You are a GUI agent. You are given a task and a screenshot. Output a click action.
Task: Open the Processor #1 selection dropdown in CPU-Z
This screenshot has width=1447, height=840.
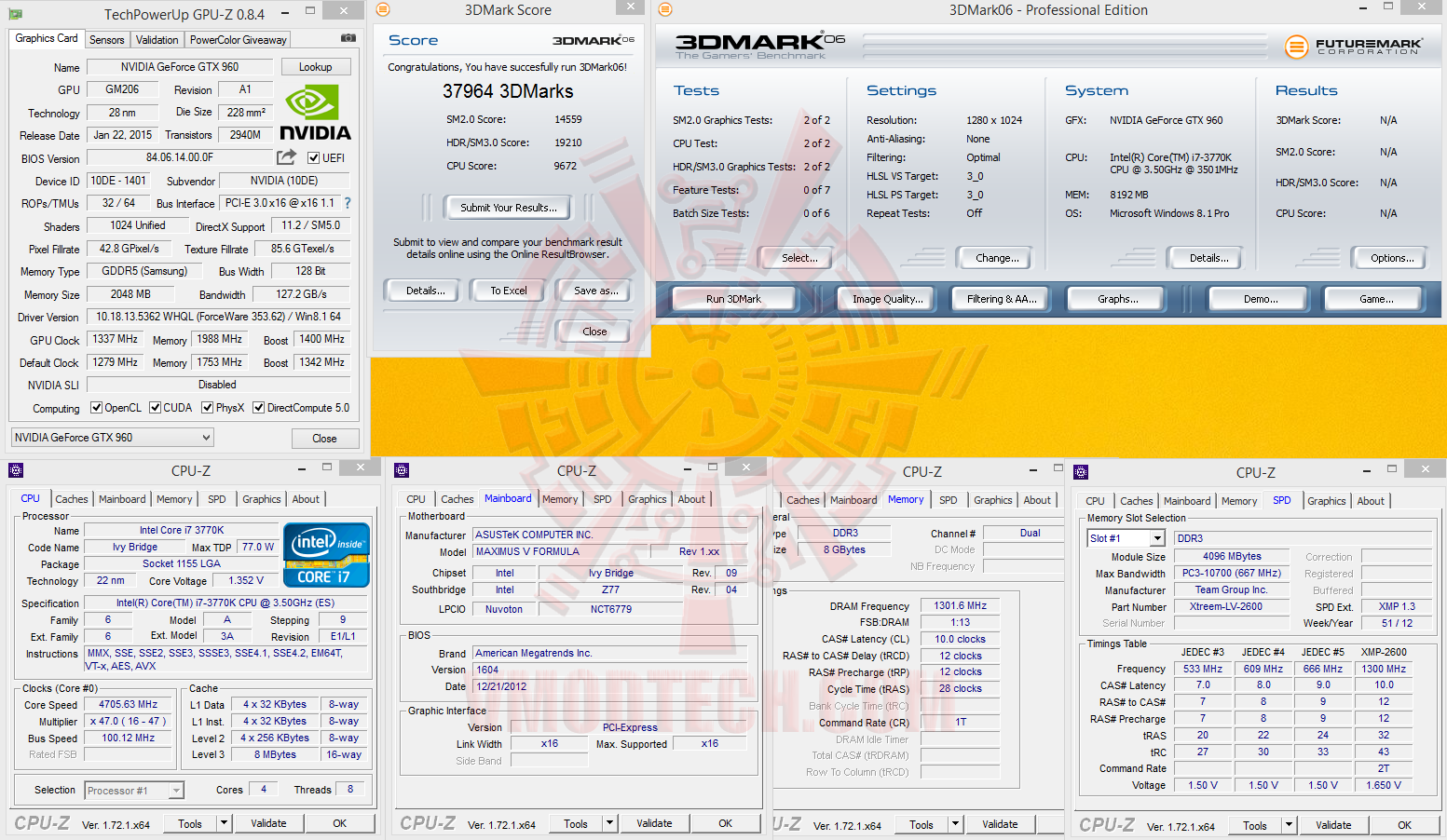(134, 791)
